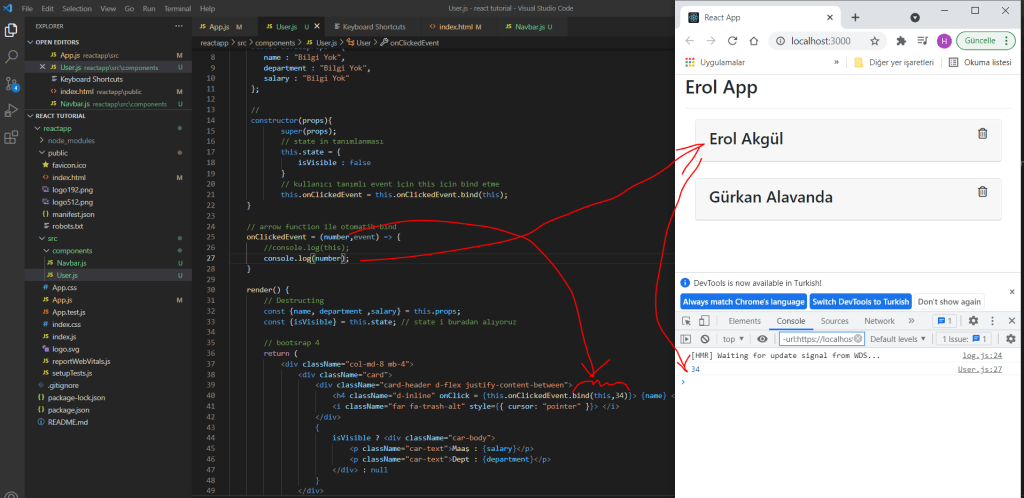The height and width of the screenshot is (498, 1024).
Task: Click the console filter input field
Action: click(815, 339)
